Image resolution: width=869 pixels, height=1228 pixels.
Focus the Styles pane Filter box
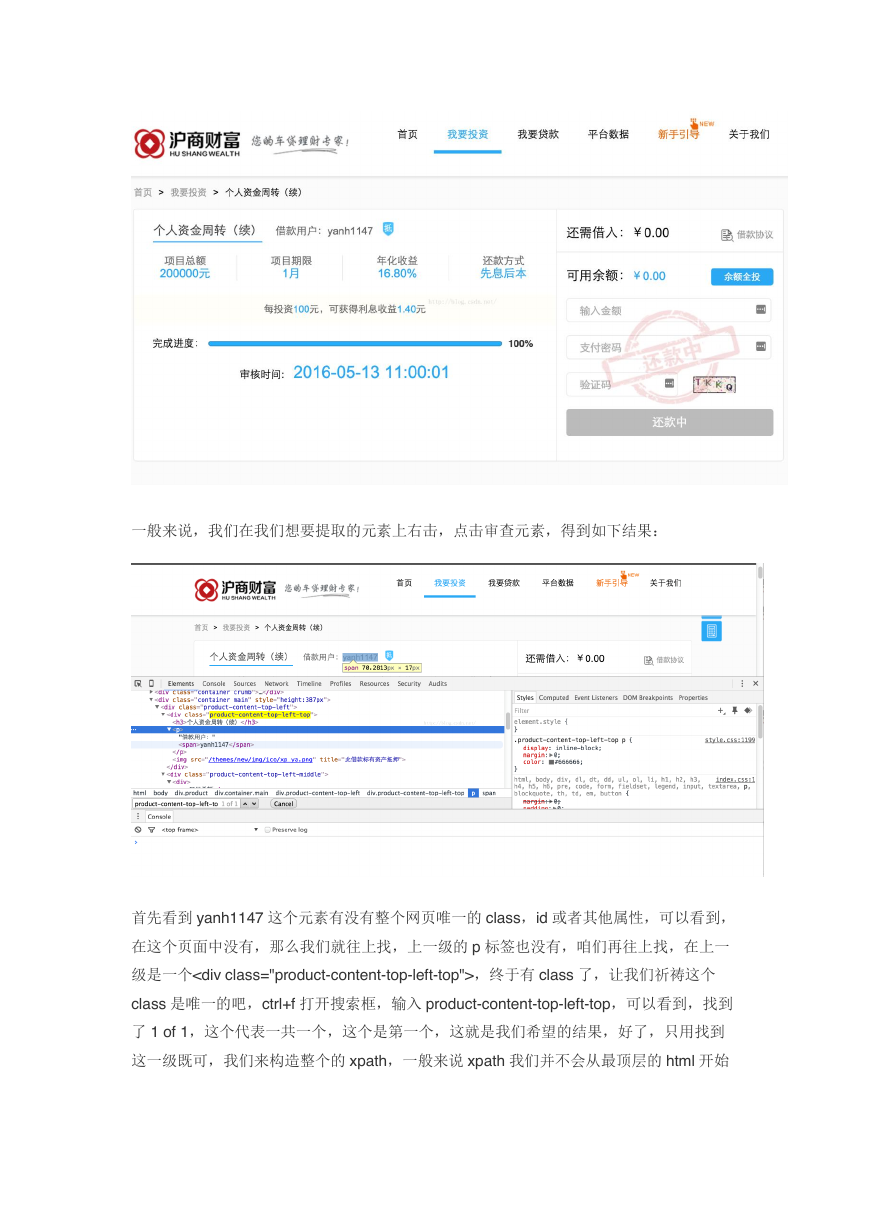tap(612, 710)
